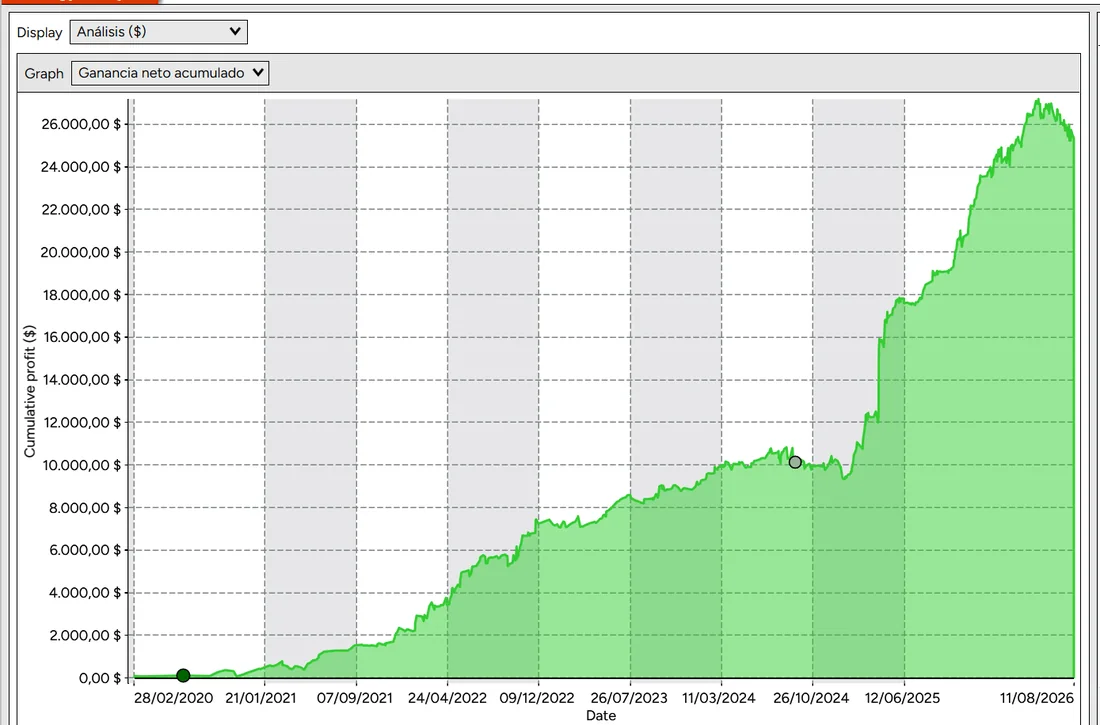Click the 4.000,00 $ y-axis label

click(x=84, y=592)
